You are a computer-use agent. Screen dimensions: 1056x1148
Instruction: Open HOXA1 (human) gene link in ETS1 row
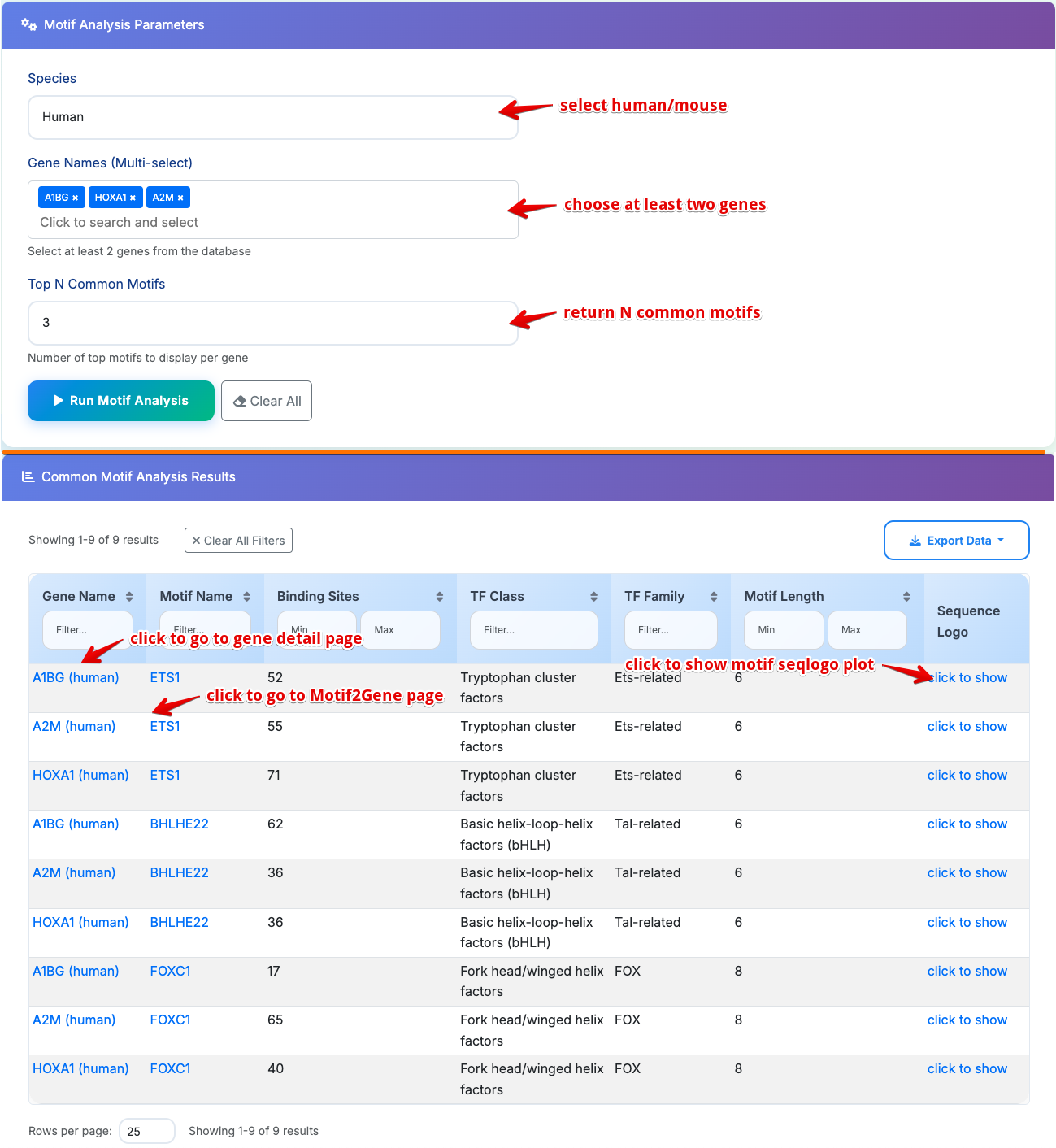pyautogui.click(x=80, y=776)
